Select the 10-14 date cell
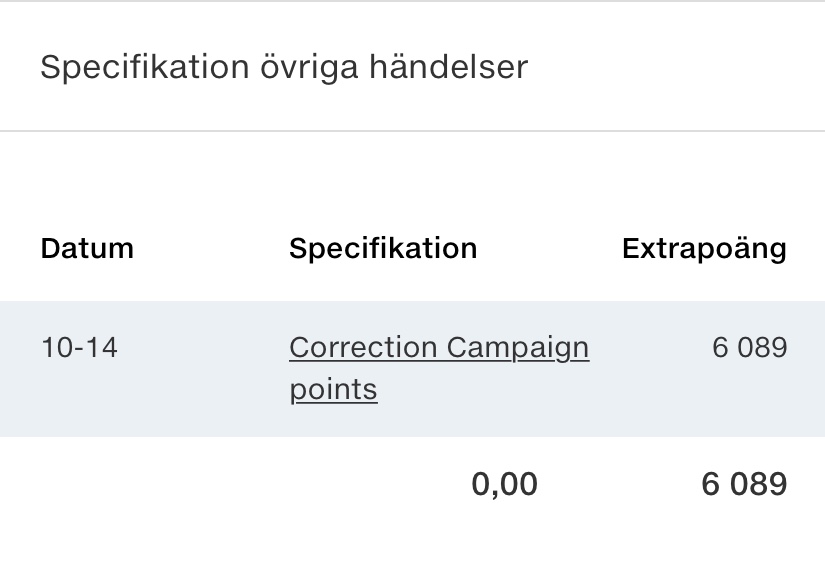This screenshot has height=582, width=825. 79,348
